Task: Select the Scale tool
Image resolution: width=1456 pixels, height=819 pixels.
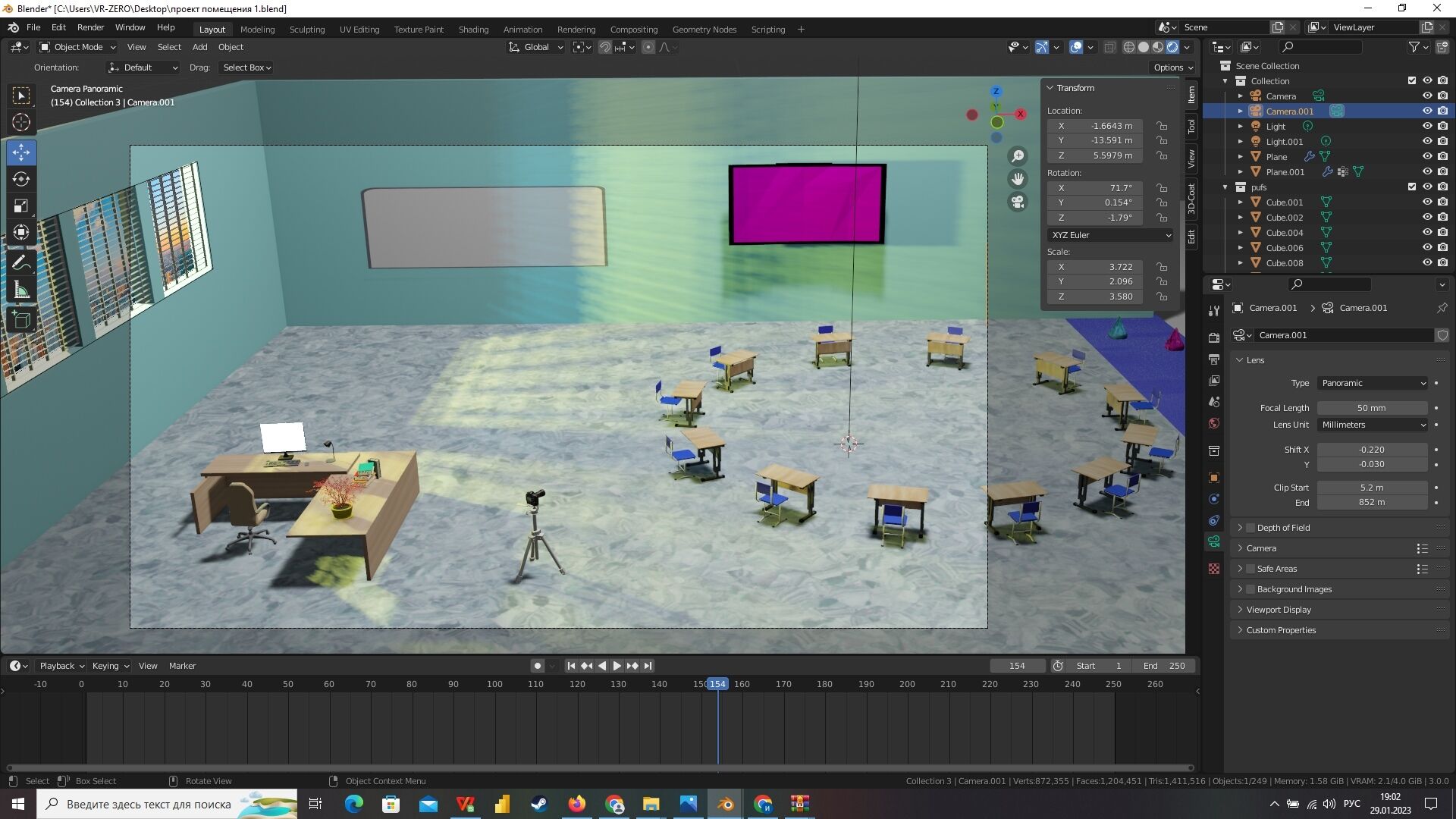Action: pyautogui.click(x=21, y=206)
